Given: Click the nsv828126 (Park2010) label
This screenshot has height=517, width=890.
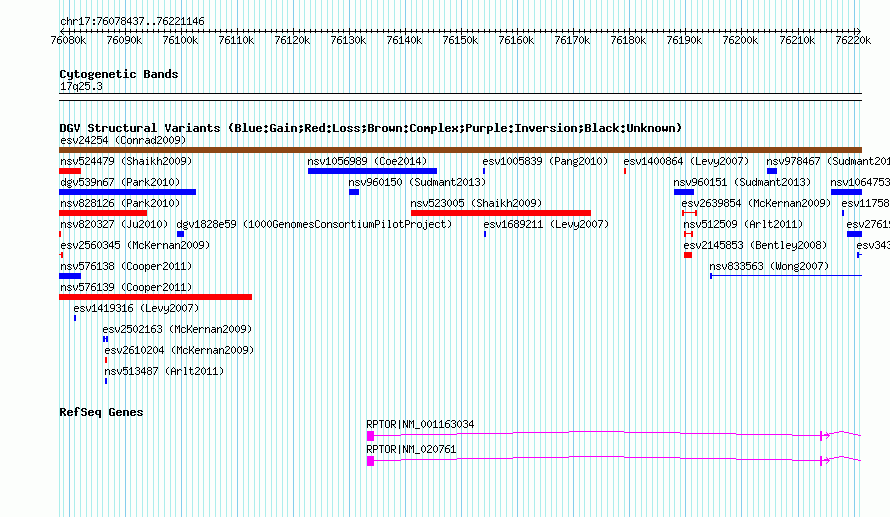Looking at the screenshot, I should (x=120, y=203).
